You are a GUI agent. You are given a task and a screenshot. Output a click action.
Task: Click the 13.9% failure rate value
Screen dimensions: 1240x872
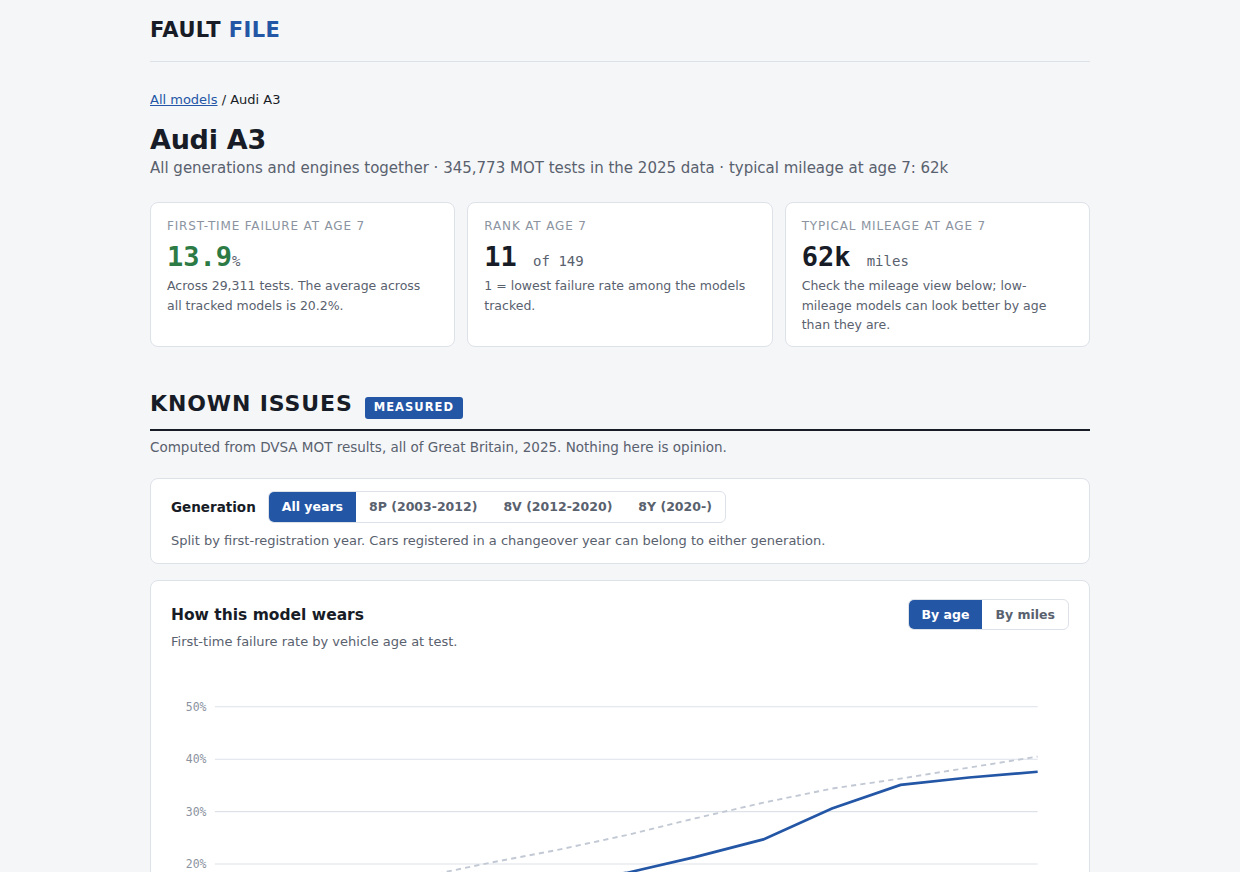pos(204,257)
